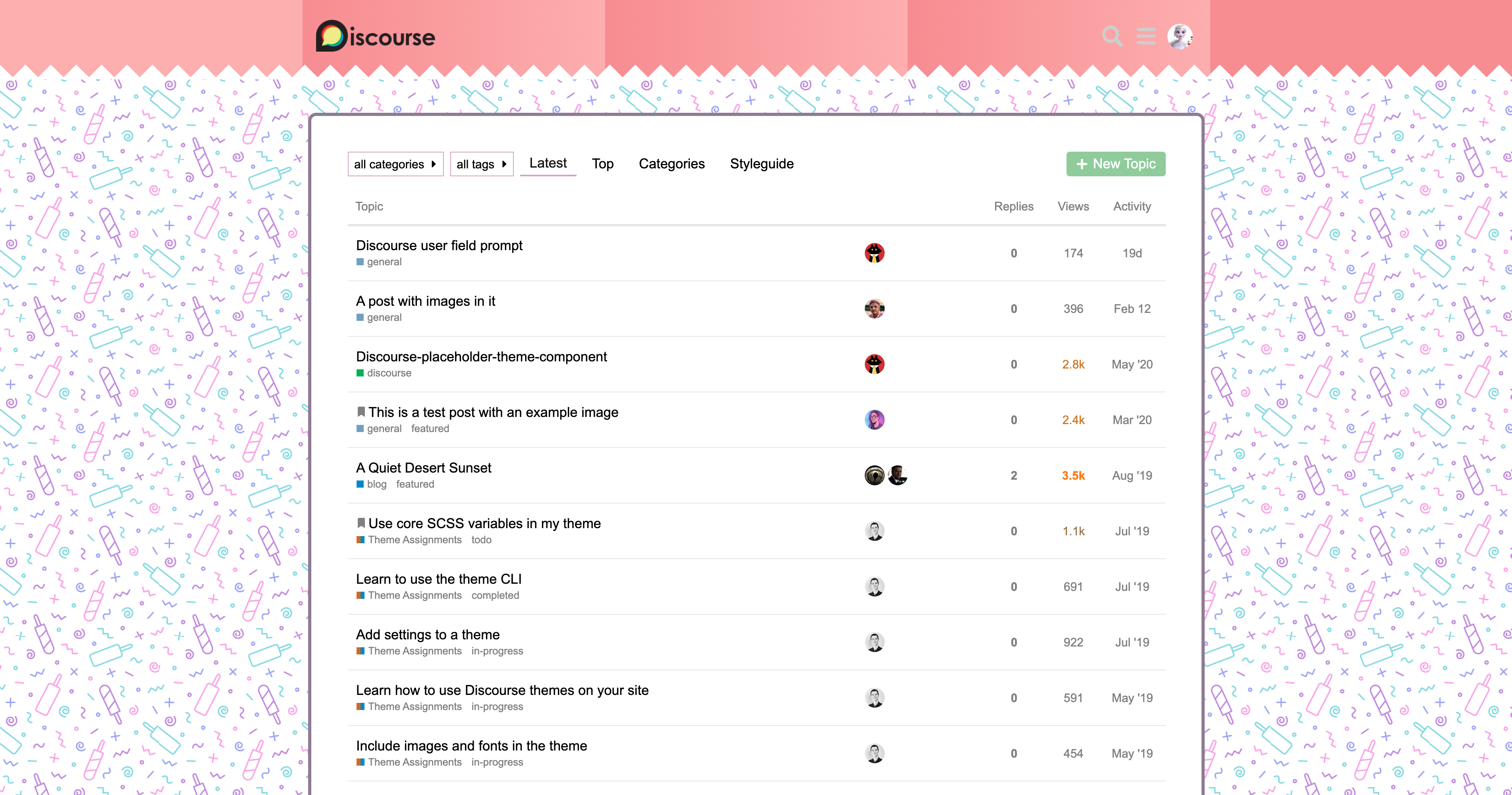Screen dimensions: 1512x795
Task: Click poster avatar on 'Discourse user field prompt'
Action: pyautogui.click(x=874, y=253)
